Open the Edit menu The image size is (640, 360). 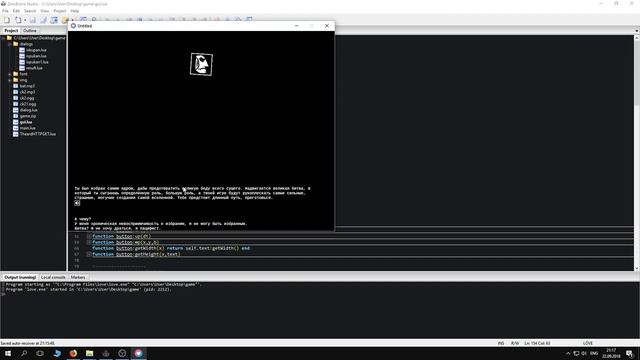[x=16, y=11]
